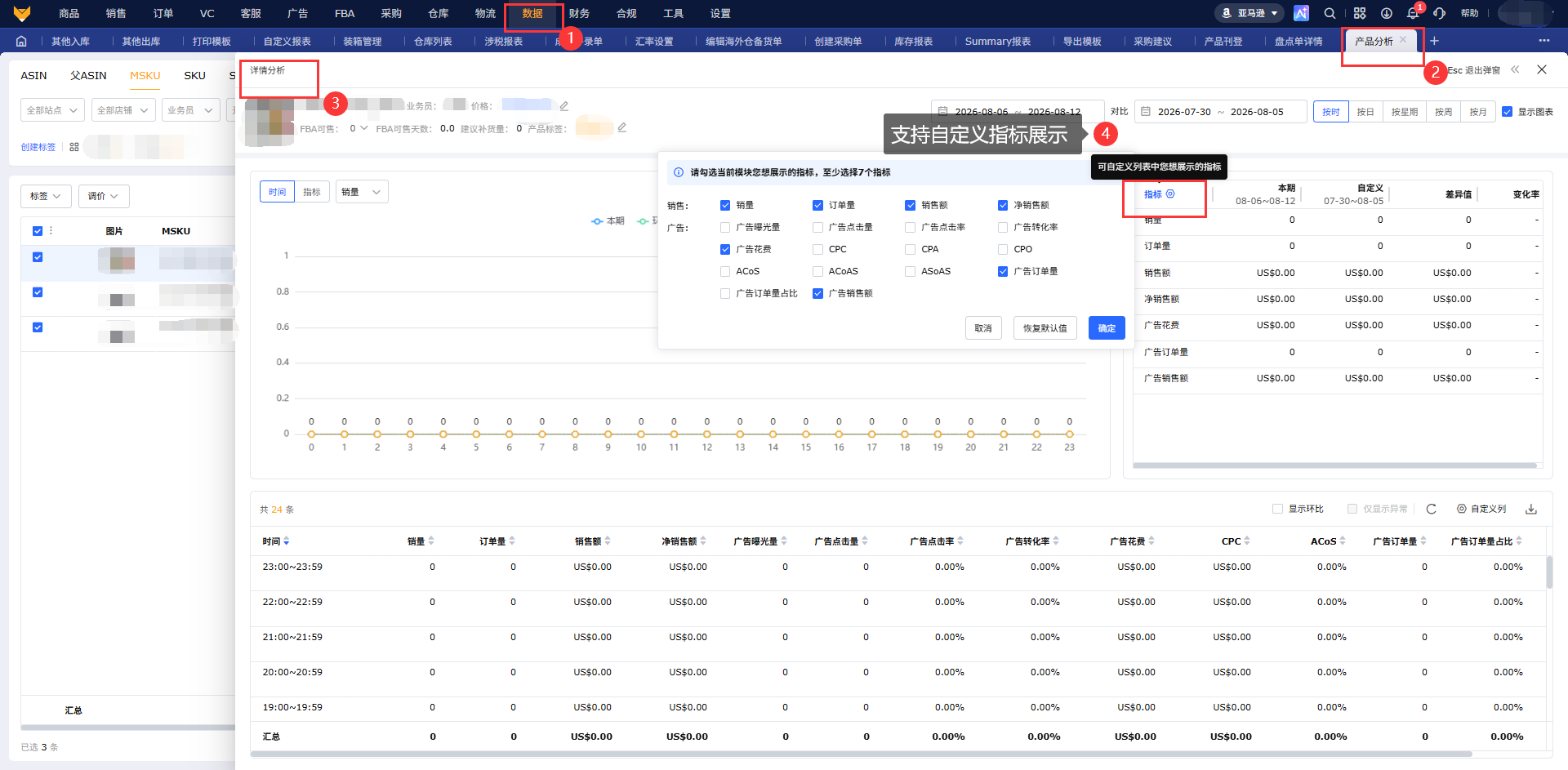Edit the price with pencil icon
The image size is (1568, 770).
(x=563, y=105)
